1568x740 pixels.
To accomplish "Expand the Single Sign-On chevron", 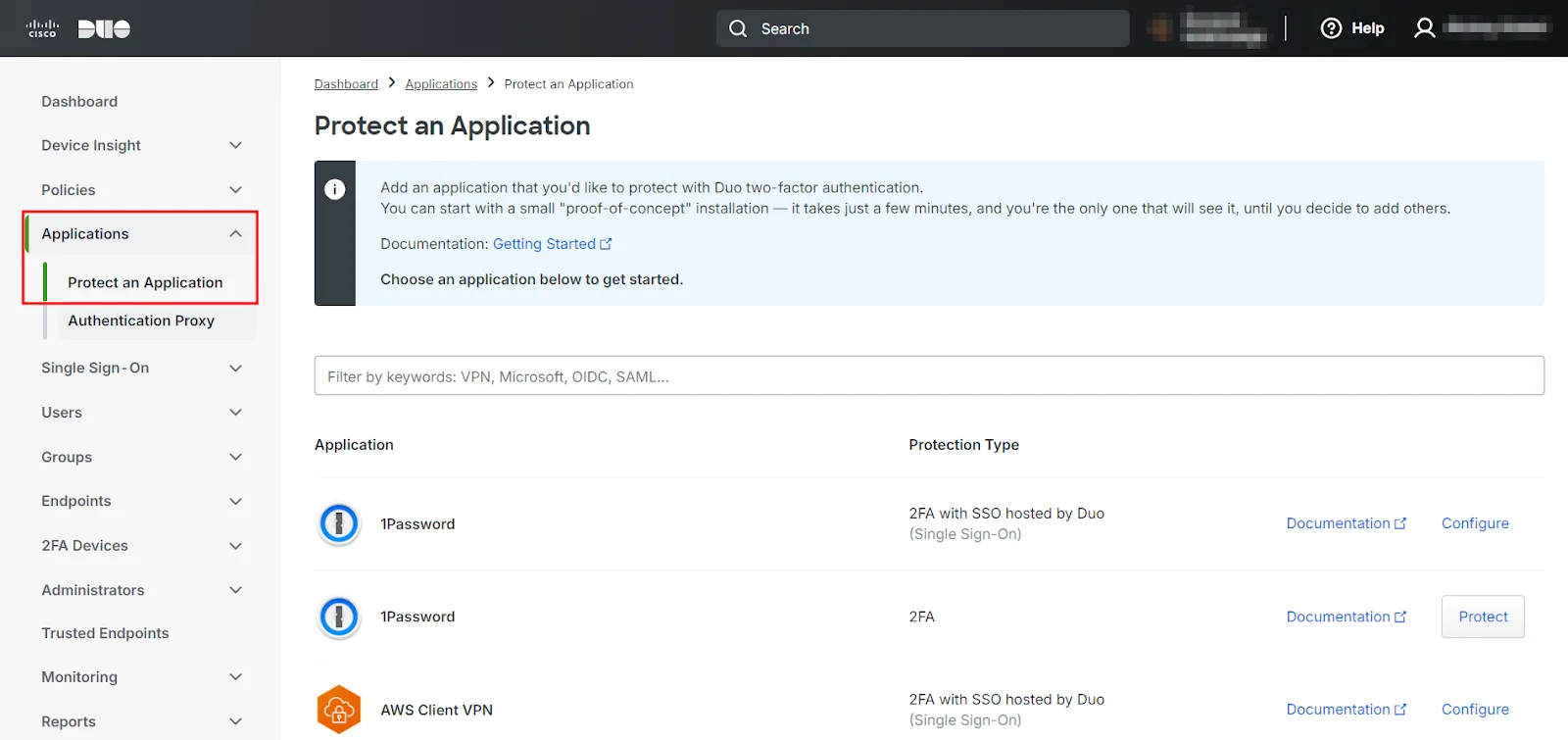I will [x=235, y=369].
